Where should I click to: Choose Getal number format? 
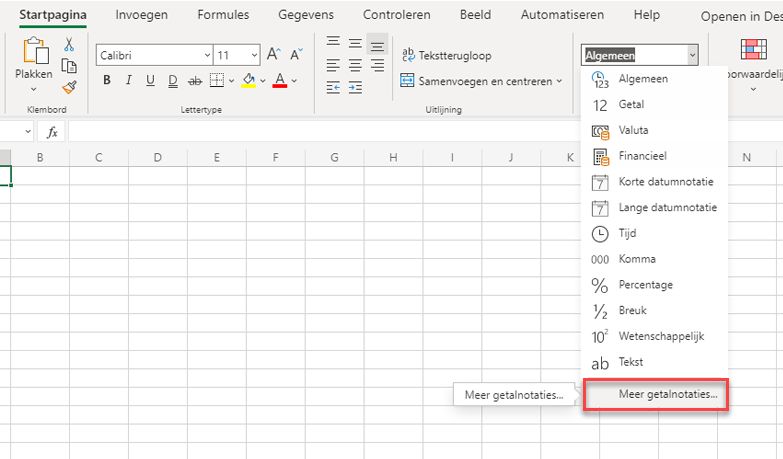[654, 104]
